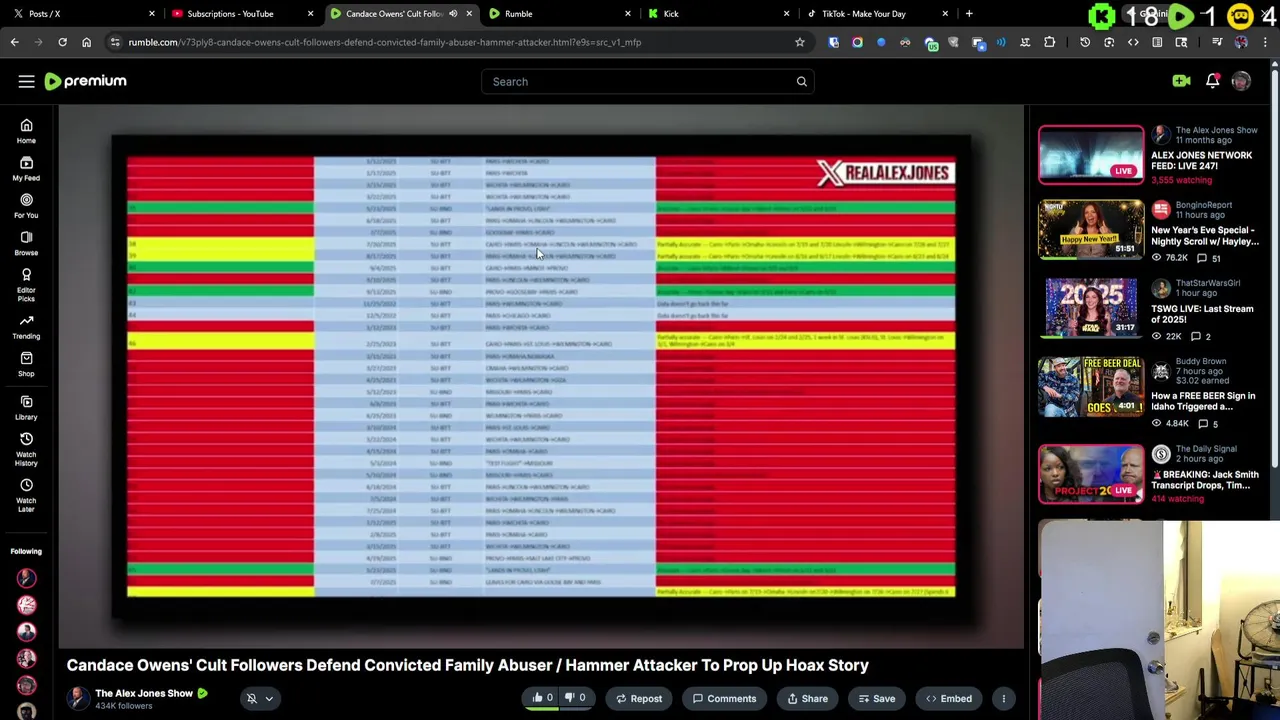Screen dimensions: 1280x720
Task: Save the video
Action: [877, 699]
